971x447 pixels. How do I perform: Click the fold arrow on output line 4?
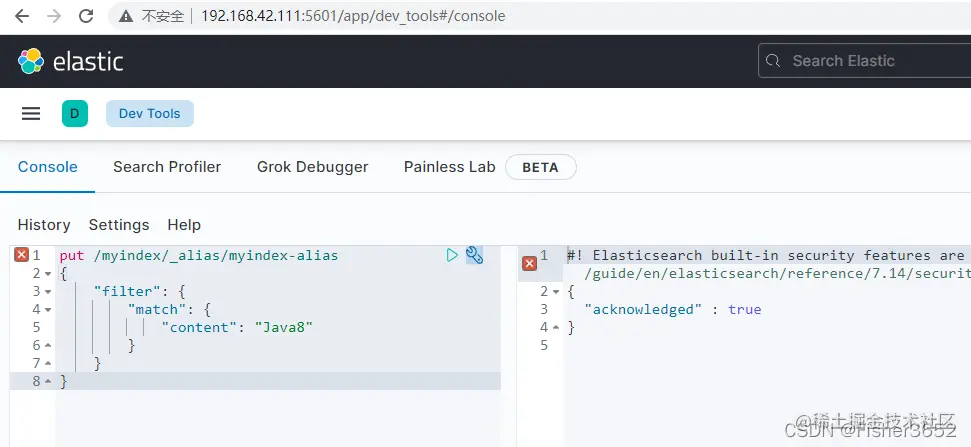coord(556,328)
